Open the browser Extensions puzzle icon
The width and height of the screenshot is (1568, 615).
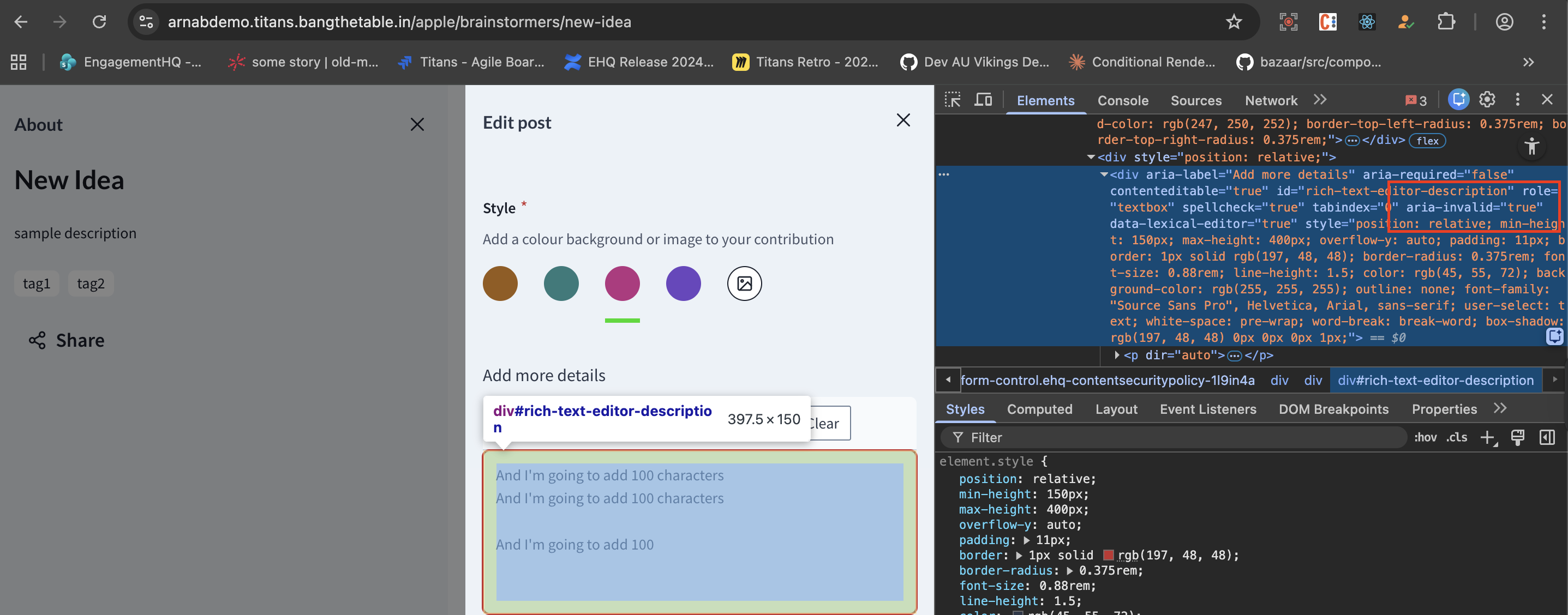tap(1446, 22)
